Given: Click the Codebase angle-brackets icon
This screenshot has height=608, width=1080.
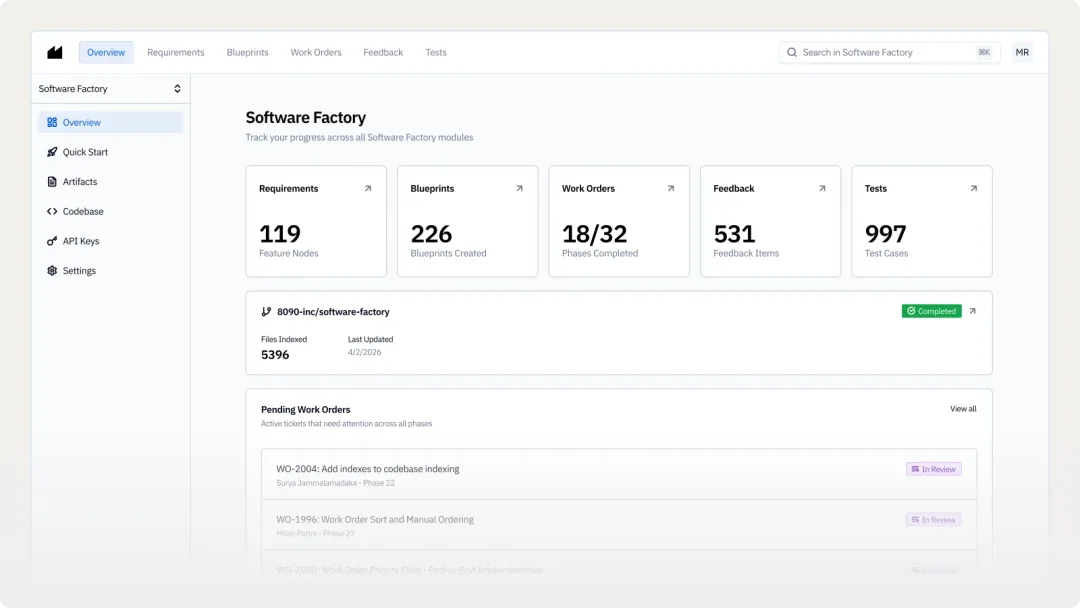Looking at the screenshot, I should tap(52, 211).
